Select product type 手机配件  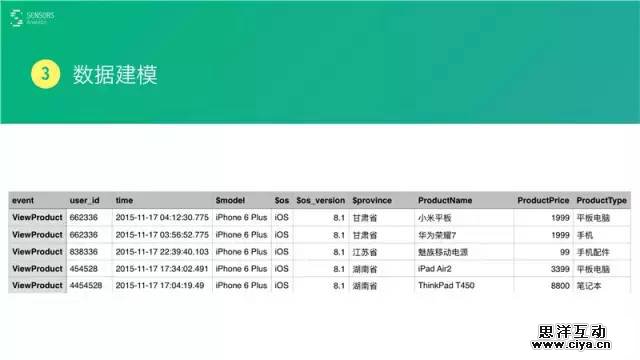[593, 252]
